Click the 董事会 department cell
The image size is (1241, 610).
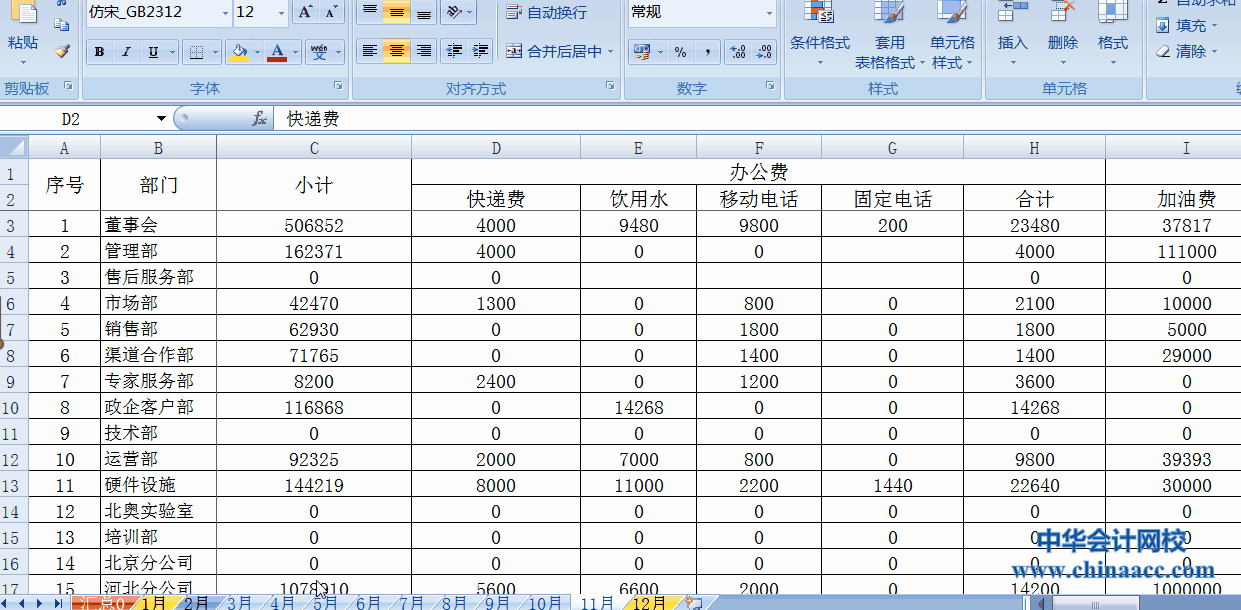tap(158, 225)
